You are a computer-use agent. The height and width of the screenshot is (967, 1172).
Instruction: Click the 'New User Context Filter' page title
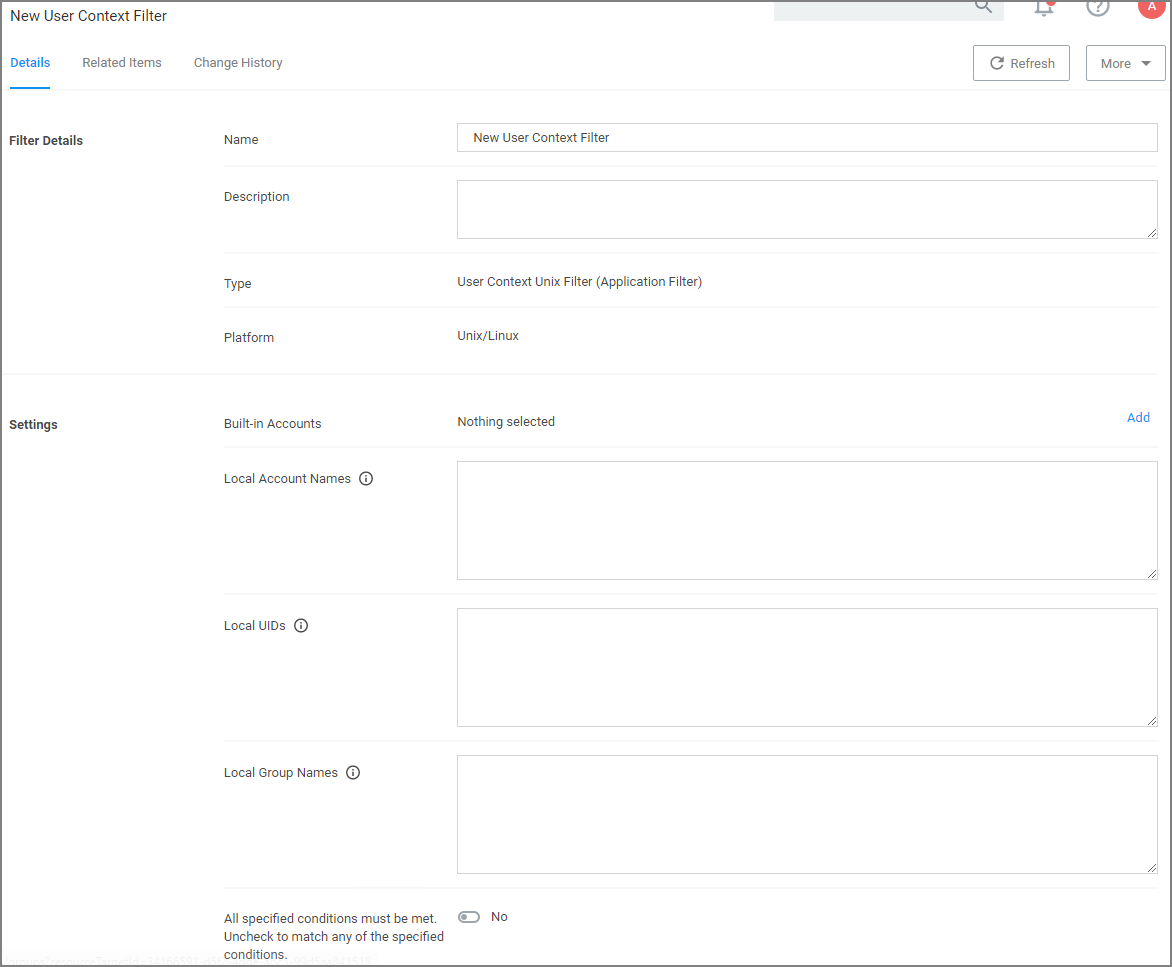coord(88,16)
